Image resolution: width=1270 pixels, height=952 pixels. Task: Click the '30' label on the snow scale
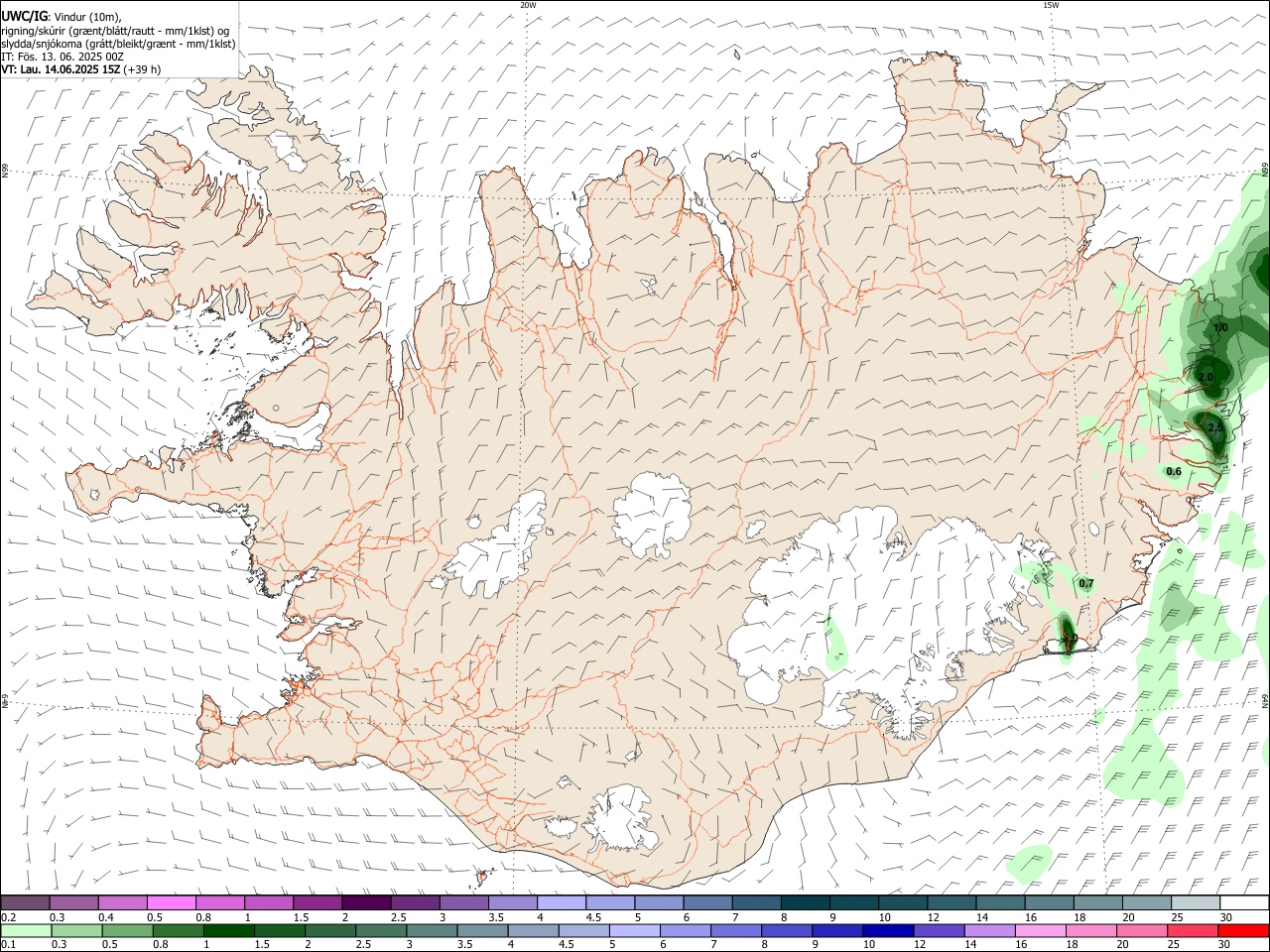(x=1225, y=917)
